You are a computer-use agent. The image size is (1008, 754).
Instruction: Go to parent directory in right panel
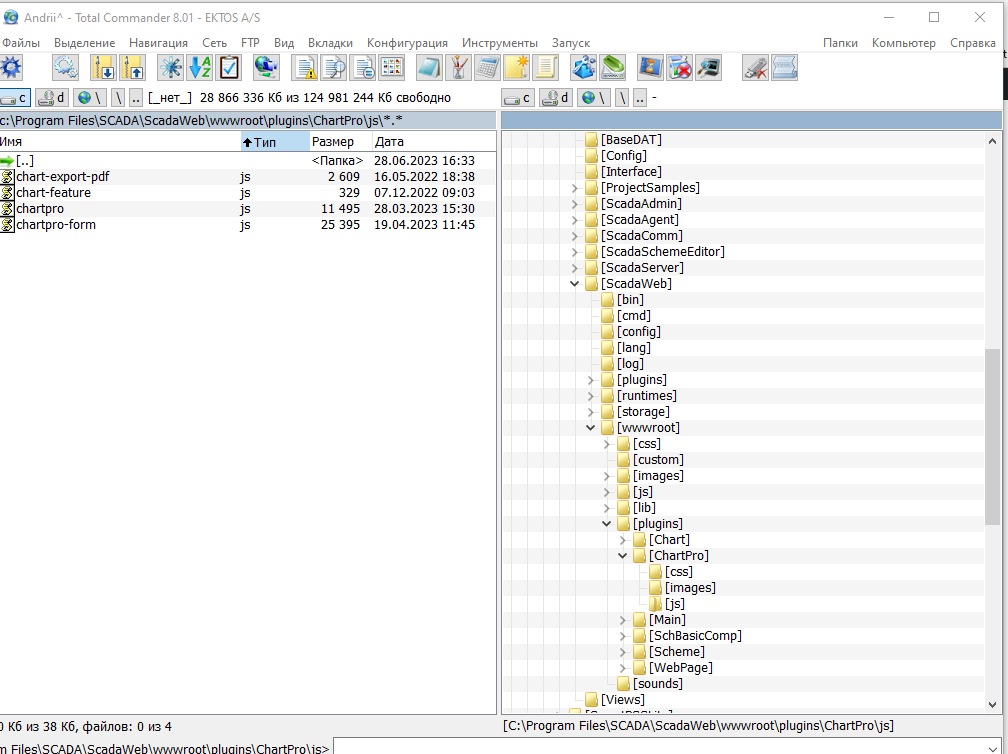click(640, 98)
